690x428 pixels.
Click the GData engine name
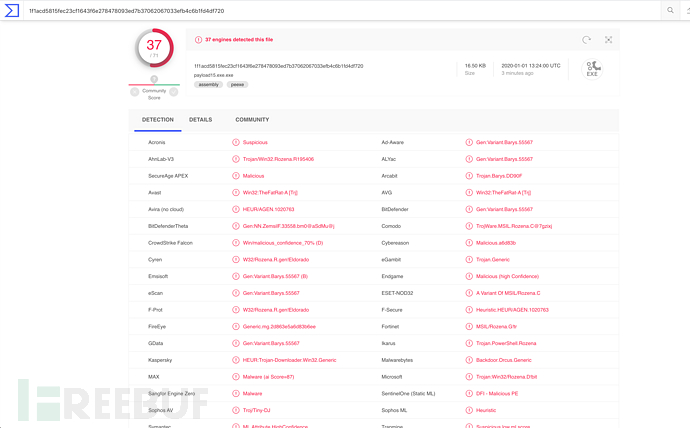tap(155, 343)
